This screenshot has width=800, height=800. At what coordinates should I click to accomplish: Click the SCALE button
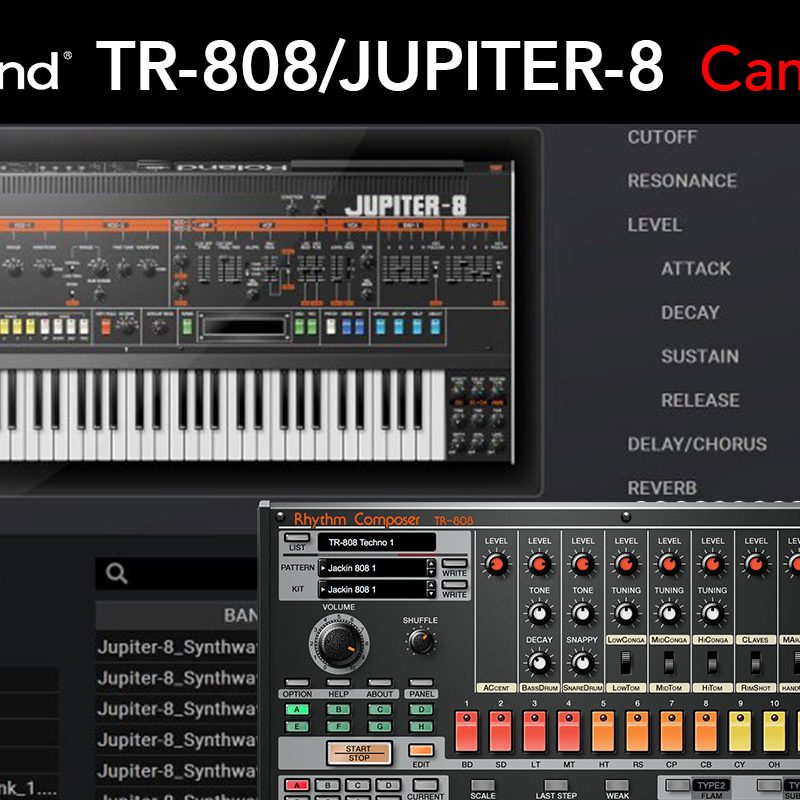click(x=483, y=785)
